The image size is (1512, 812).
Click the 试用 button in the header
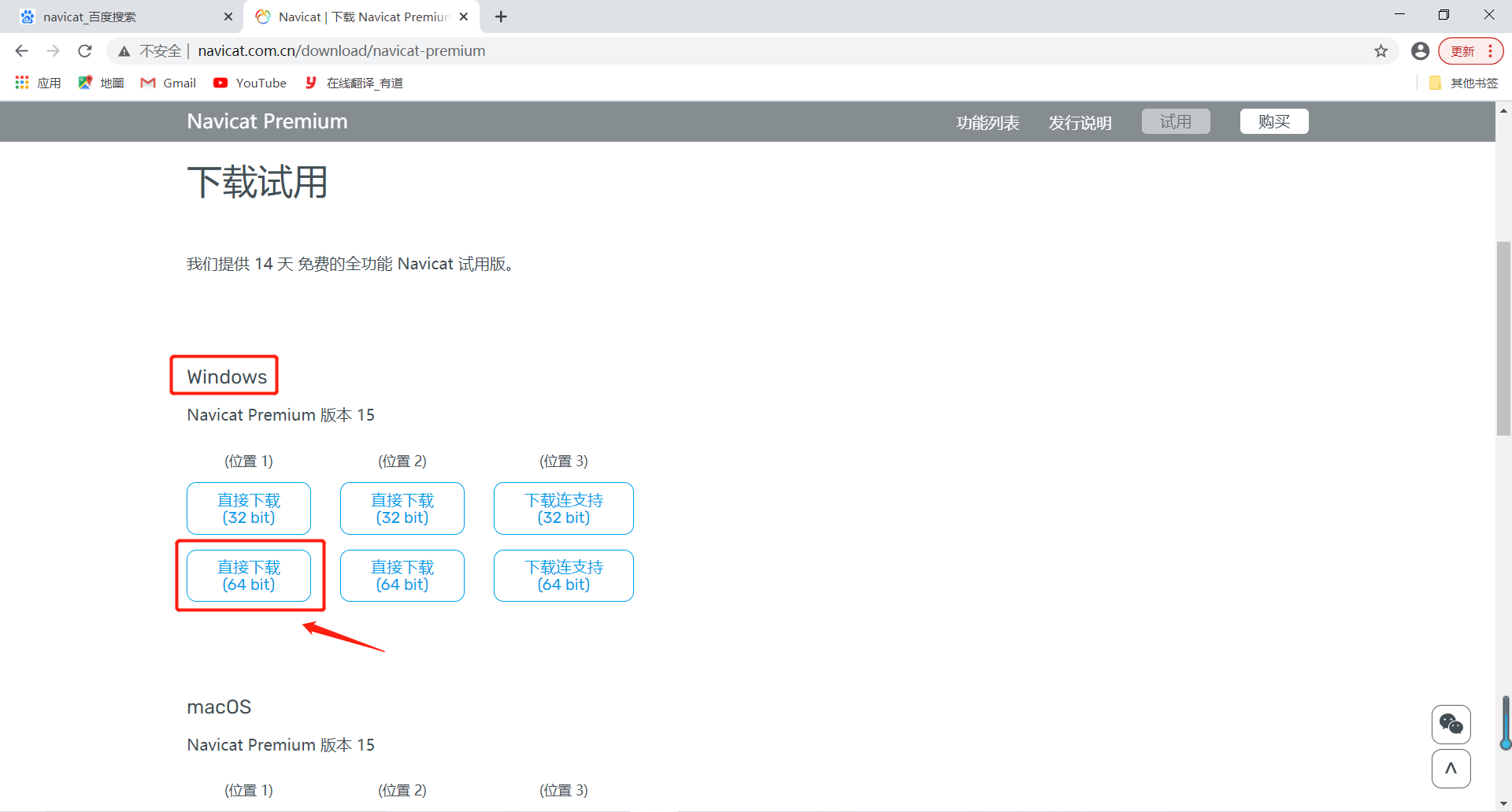tap(1176, 121)
